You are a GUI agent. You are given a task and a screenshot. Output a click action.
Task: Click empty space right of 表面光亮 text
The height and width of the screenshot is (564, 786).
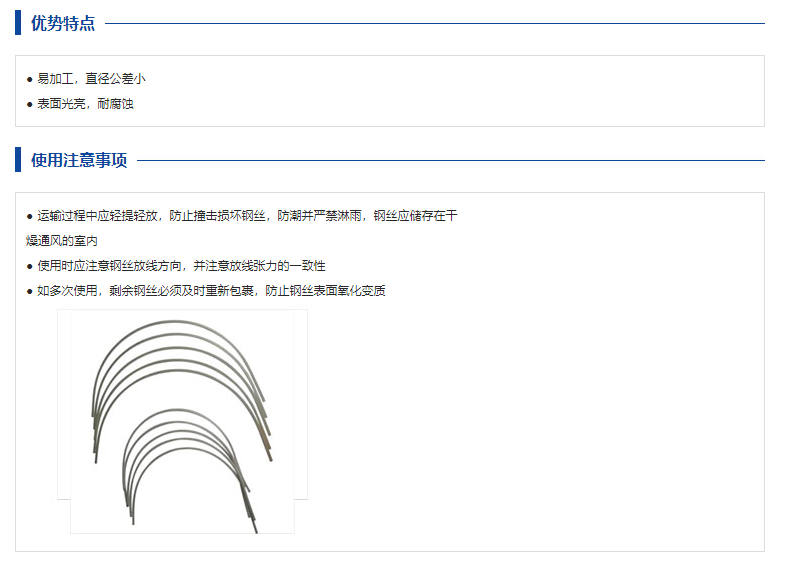pyautogui.click(x=450, y=103)
